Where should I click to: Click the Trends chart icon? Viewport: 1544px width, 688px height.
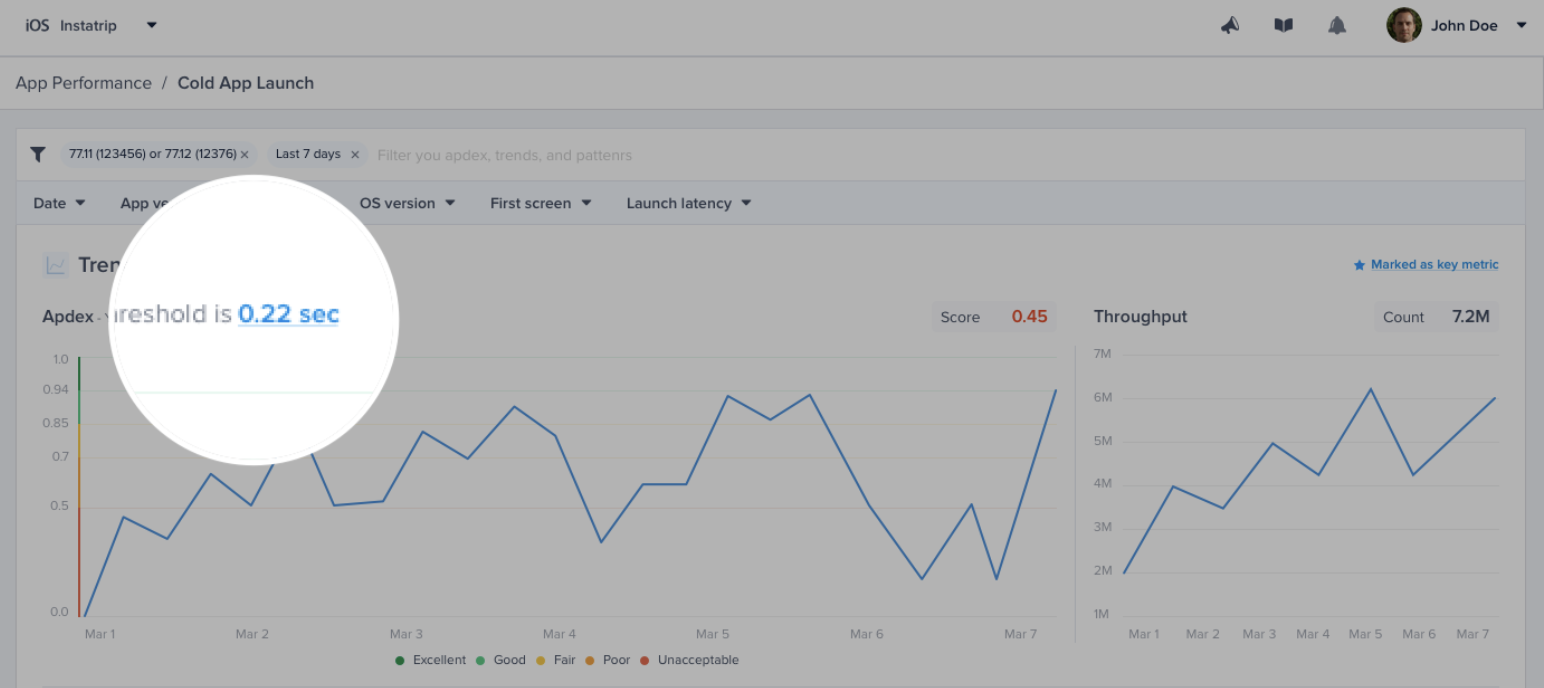[x=56, y=265]
